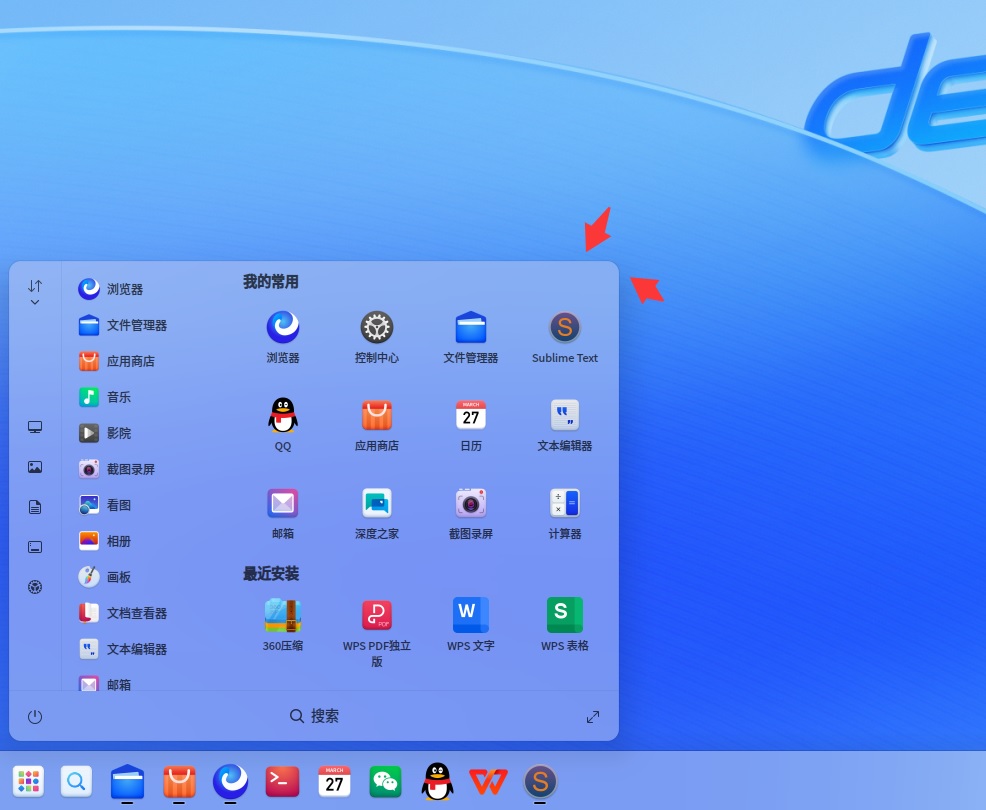
Task: Expand launcher to fullscreen mode
Action: pyautogui.click(x=592, y=717)
